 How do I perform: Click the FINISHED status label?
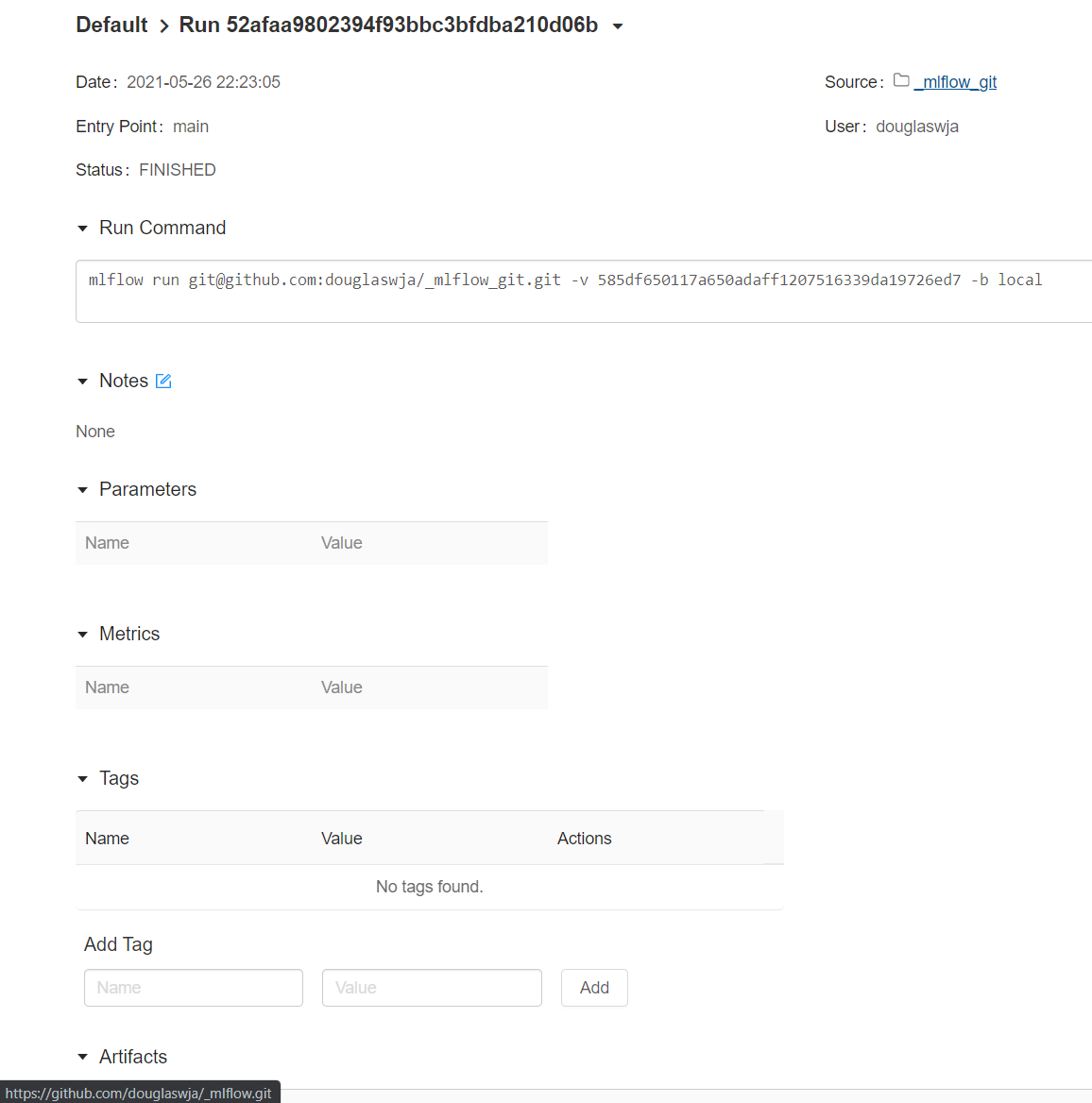(177, 169)
